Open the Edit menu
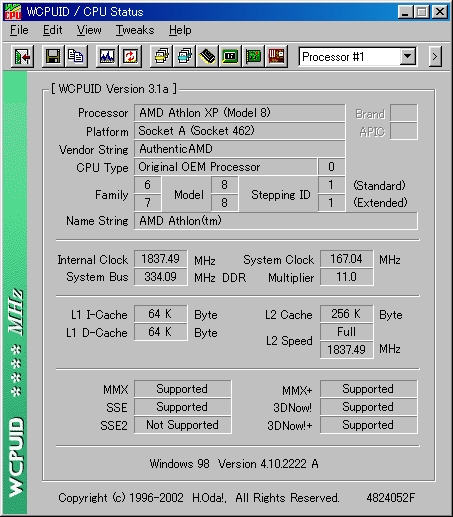The image size is (453, 517). tap(52, 30)
